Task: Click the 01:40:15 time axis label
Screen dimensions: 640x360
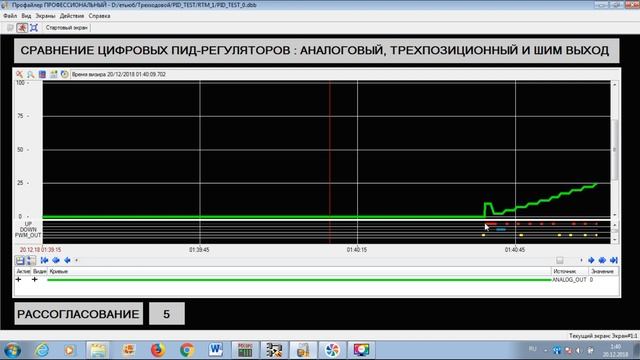Action: pos(357,249)
